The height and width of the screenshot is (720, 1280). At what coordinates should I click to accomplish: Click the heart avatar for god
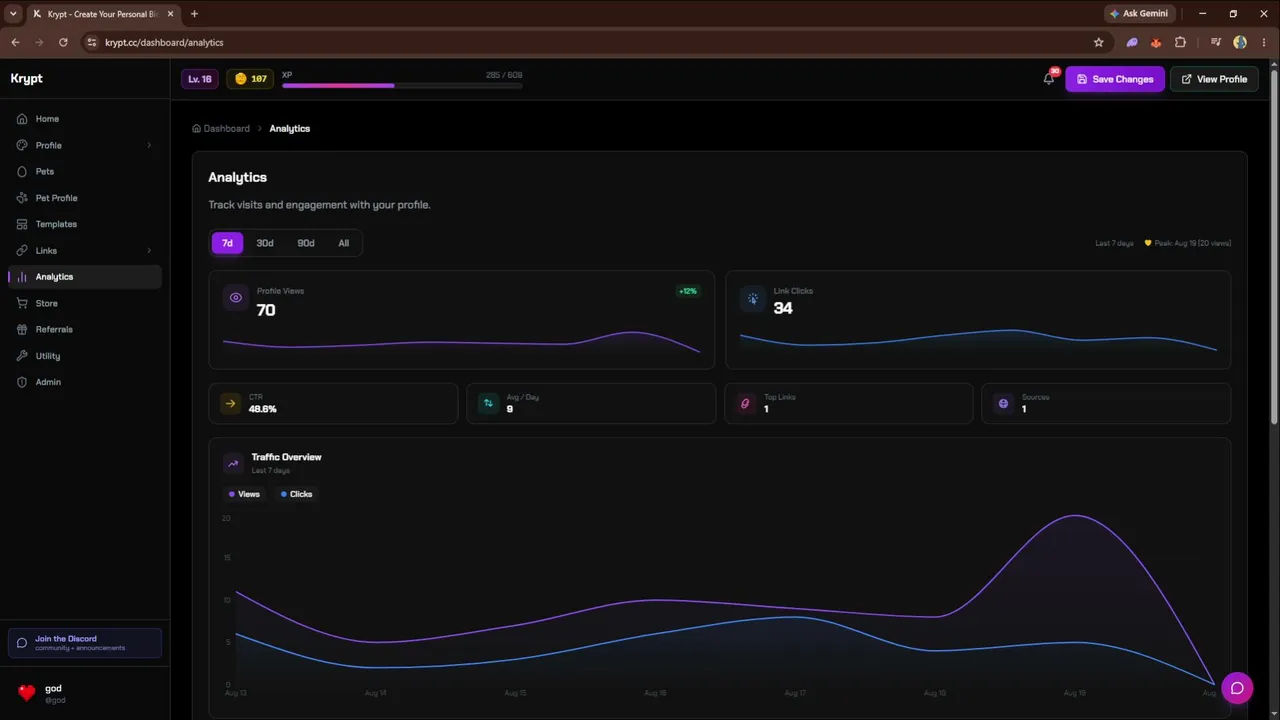coord(27,692)
